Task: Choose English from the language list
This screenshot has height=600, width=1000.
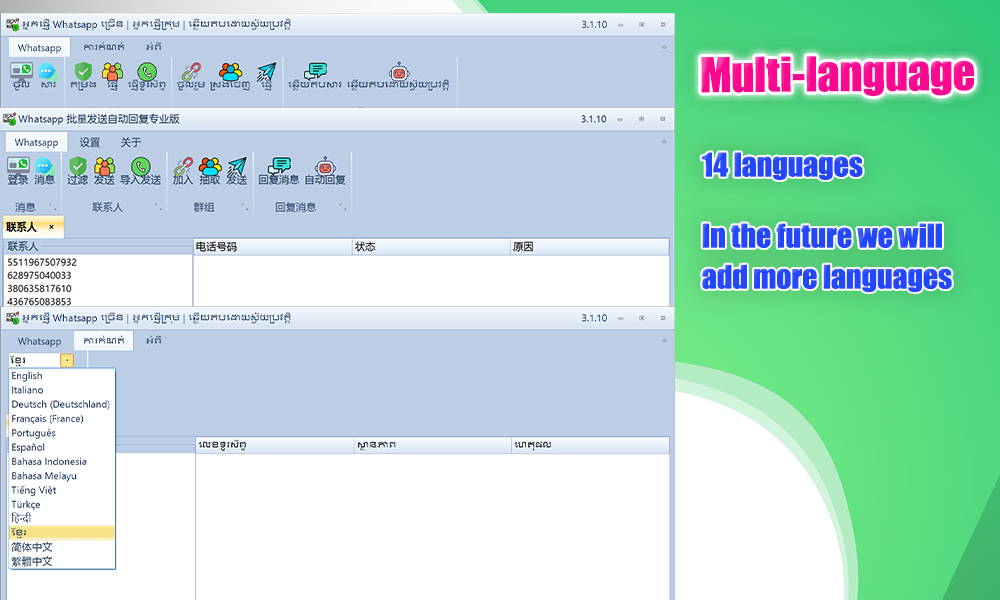Action: pos(27,376)
